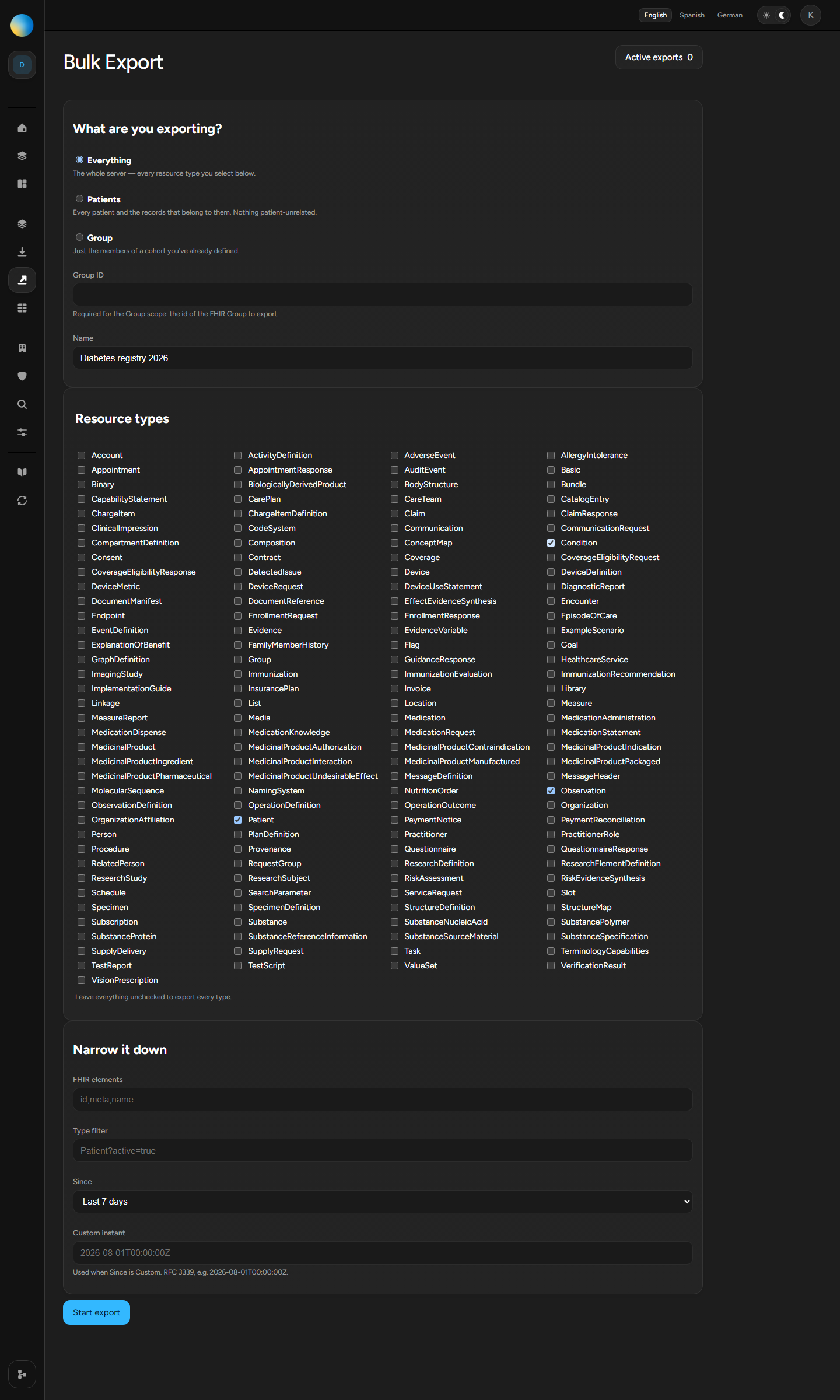Click the circular refresh arrows icon
The height and width of the screenshot is (1400, 840).
coord(22,501)
